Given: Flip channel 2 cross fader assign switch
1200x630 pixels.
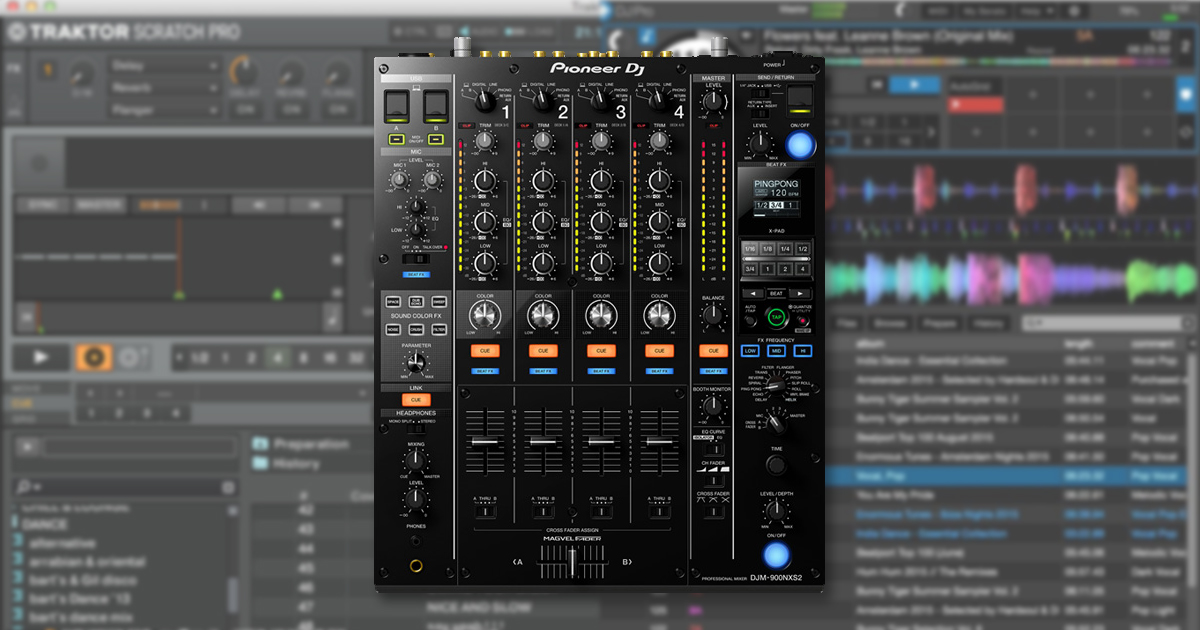Looking at the screenshot, I should (542, 511).
